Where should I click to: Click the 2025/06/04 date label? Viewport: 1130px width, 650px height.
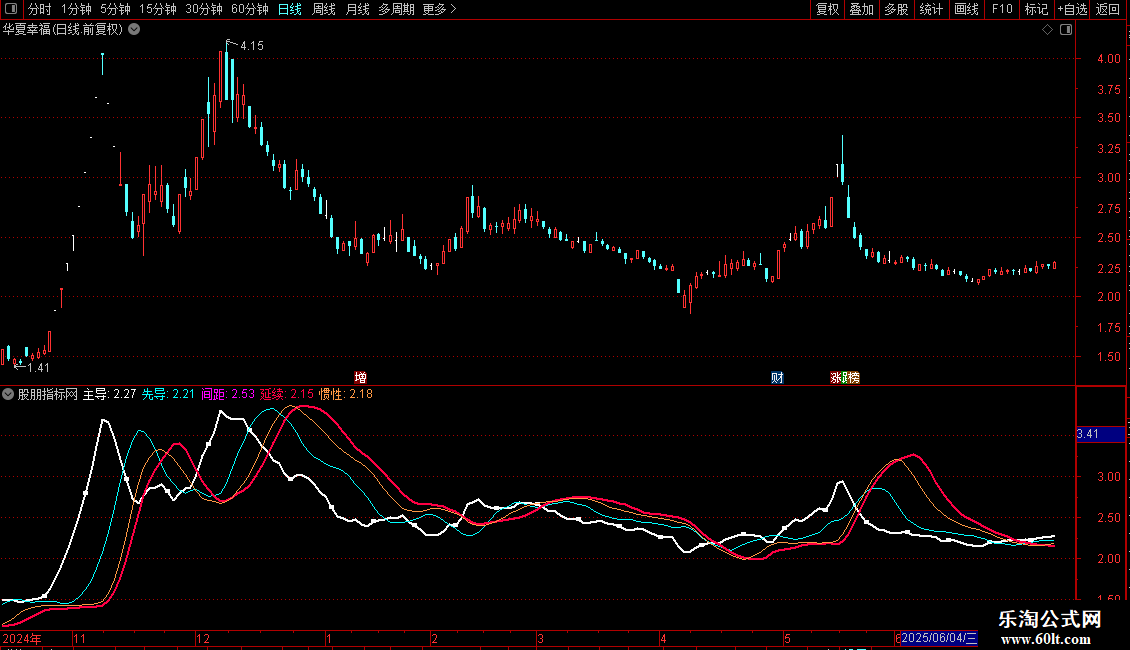pyautogui.click(x=939, y=638)
